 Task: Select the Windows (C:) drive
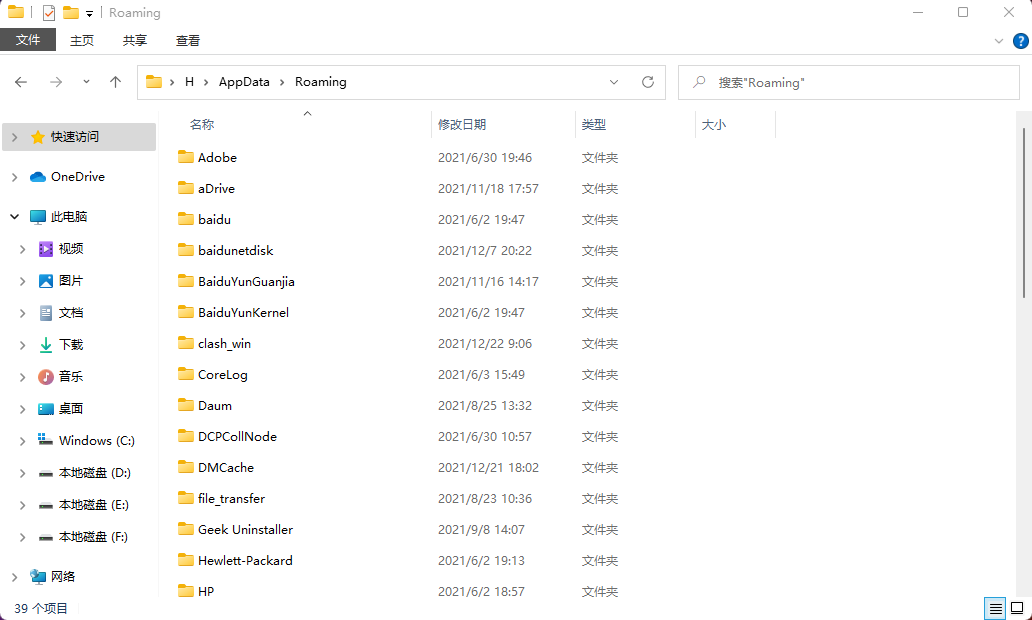(x=92, y=440)
